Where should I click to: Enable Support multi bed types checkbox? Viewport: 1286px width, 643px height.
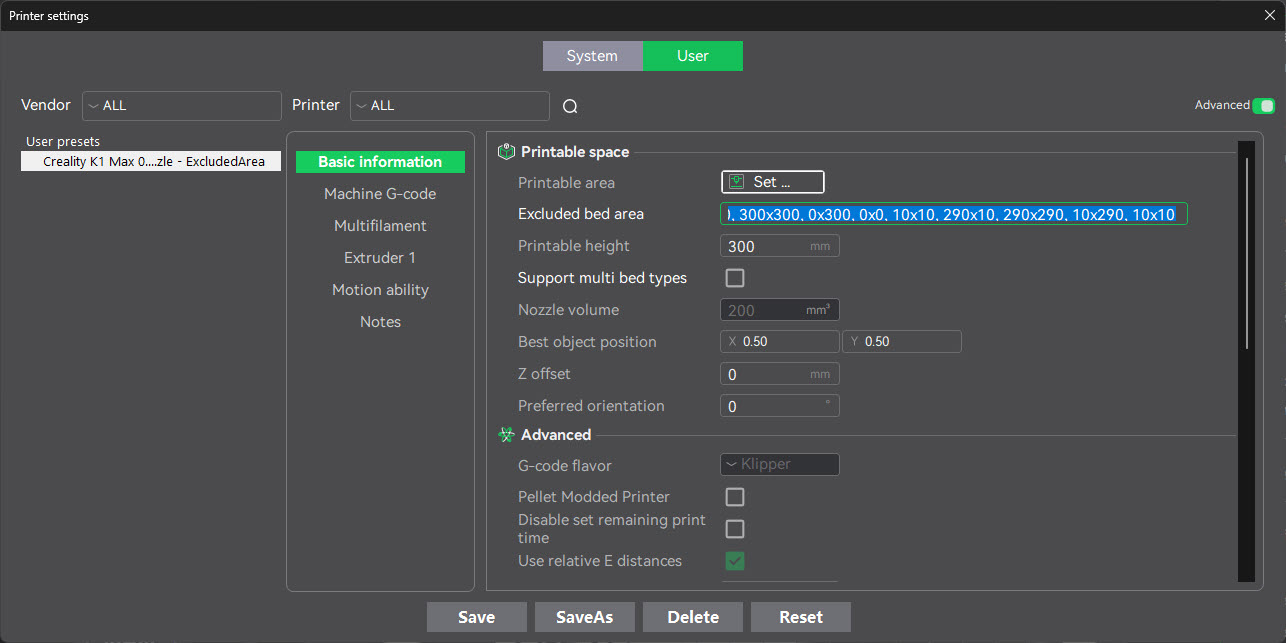coord(734,278)
